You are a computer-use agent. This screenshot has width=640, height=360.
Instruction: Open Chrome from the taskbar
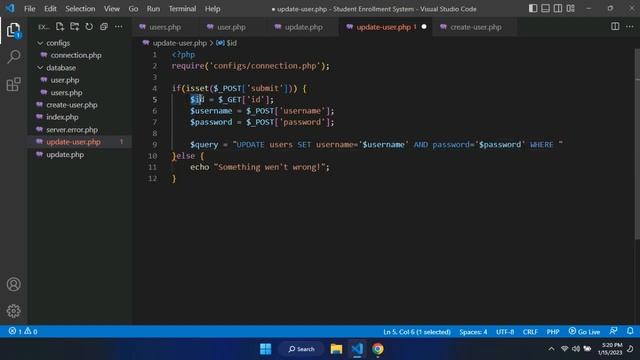click(378, 349)
